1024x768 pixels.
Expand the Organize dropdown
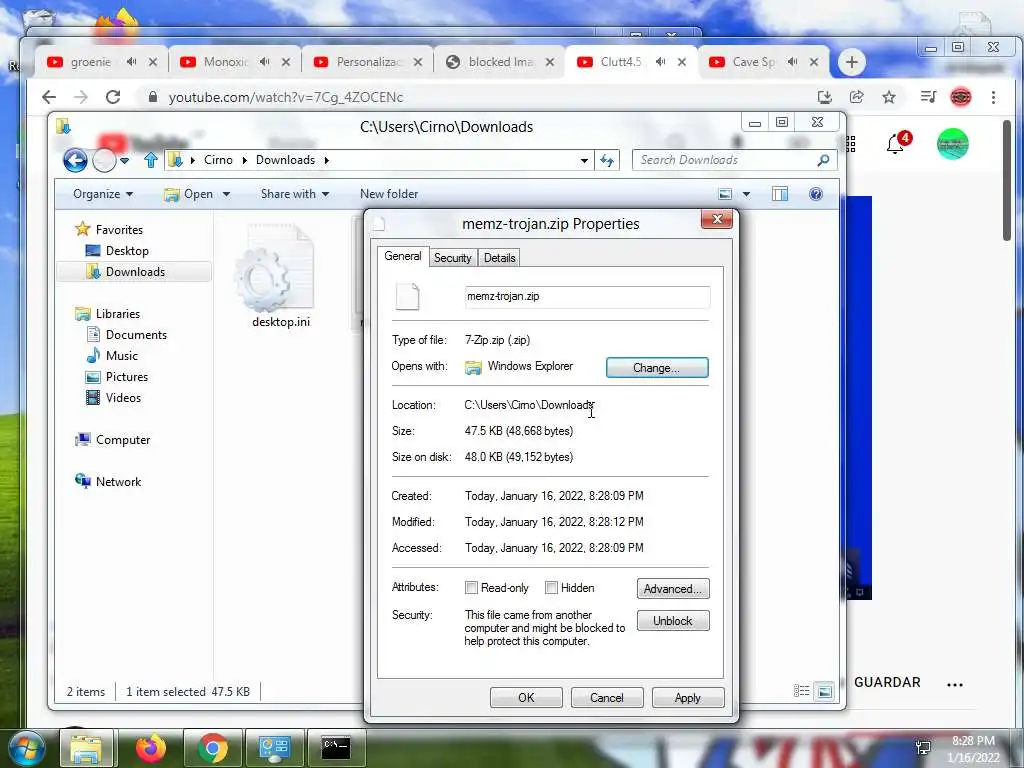(103, 194)
